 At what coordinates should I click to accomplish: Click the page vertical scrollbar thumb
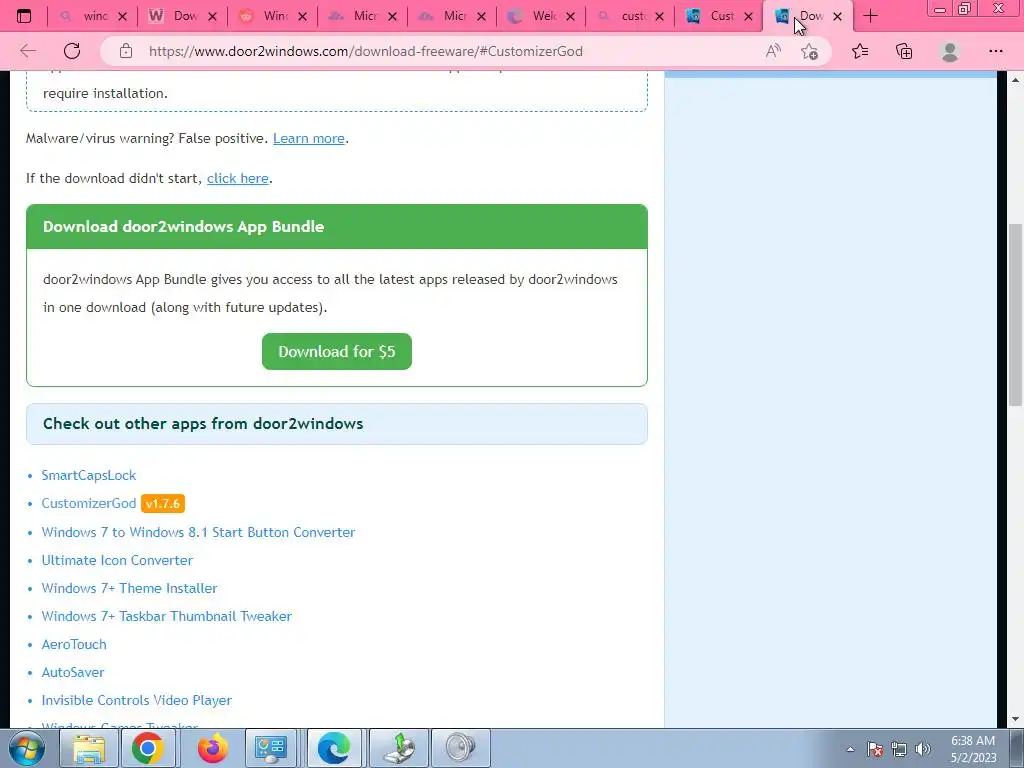[x=1015, y=315]
